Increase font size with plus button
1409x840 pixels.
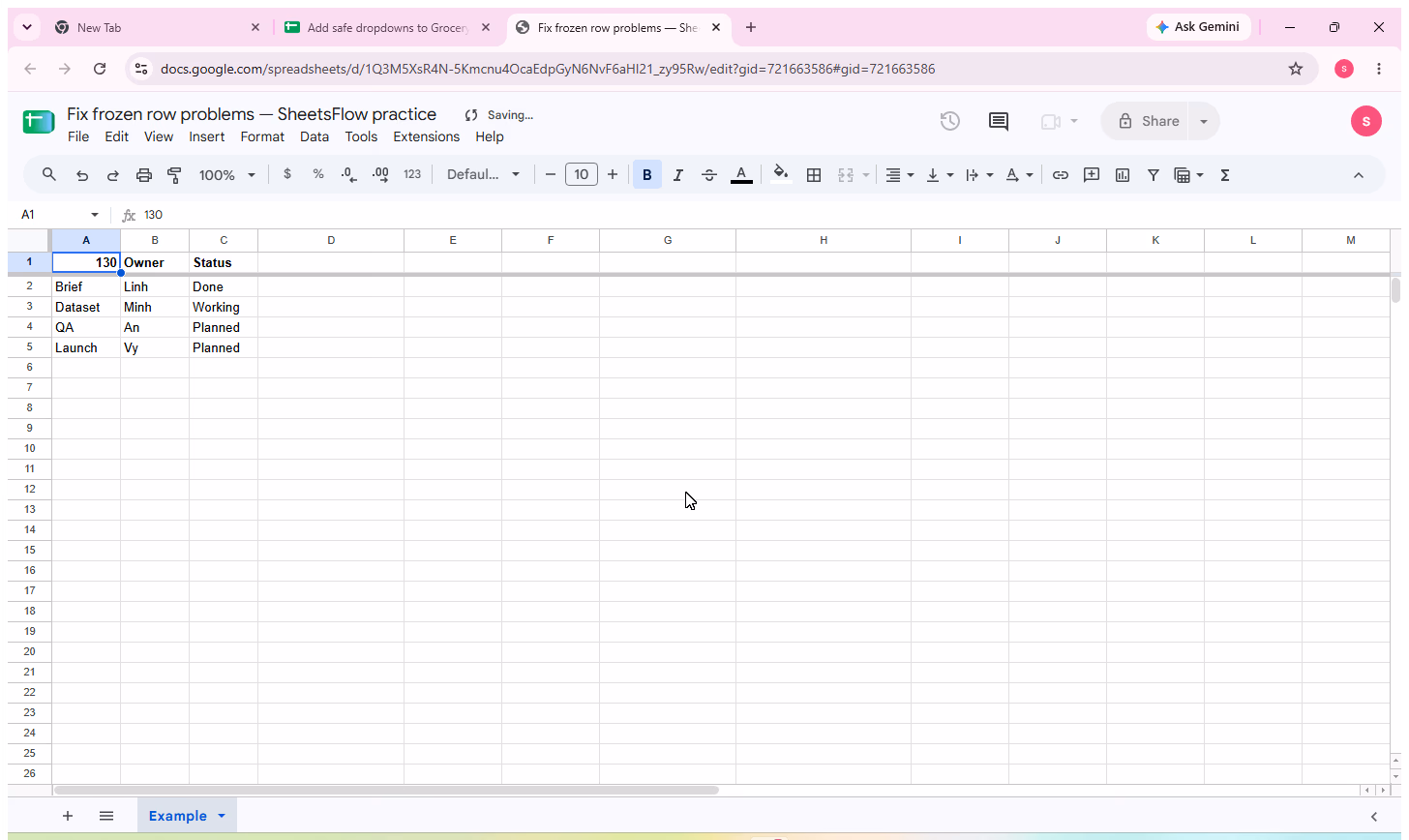click(x=613, y=175)
